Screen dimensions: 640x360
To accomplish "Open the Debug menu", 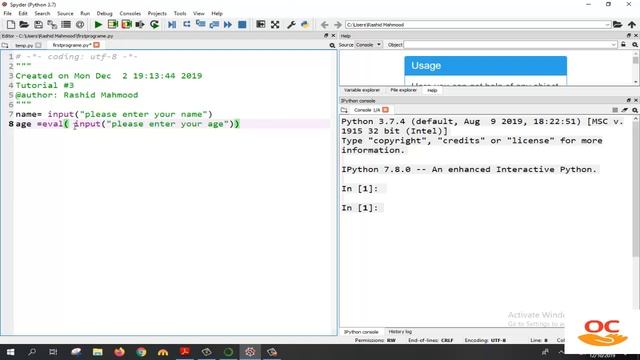I will 104,13.
